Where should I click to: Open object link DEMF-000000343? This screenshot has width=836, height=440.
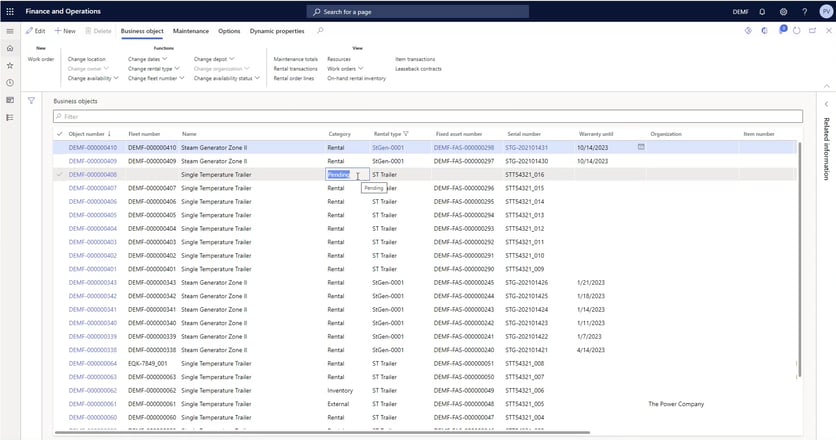(x=93, y=283)
